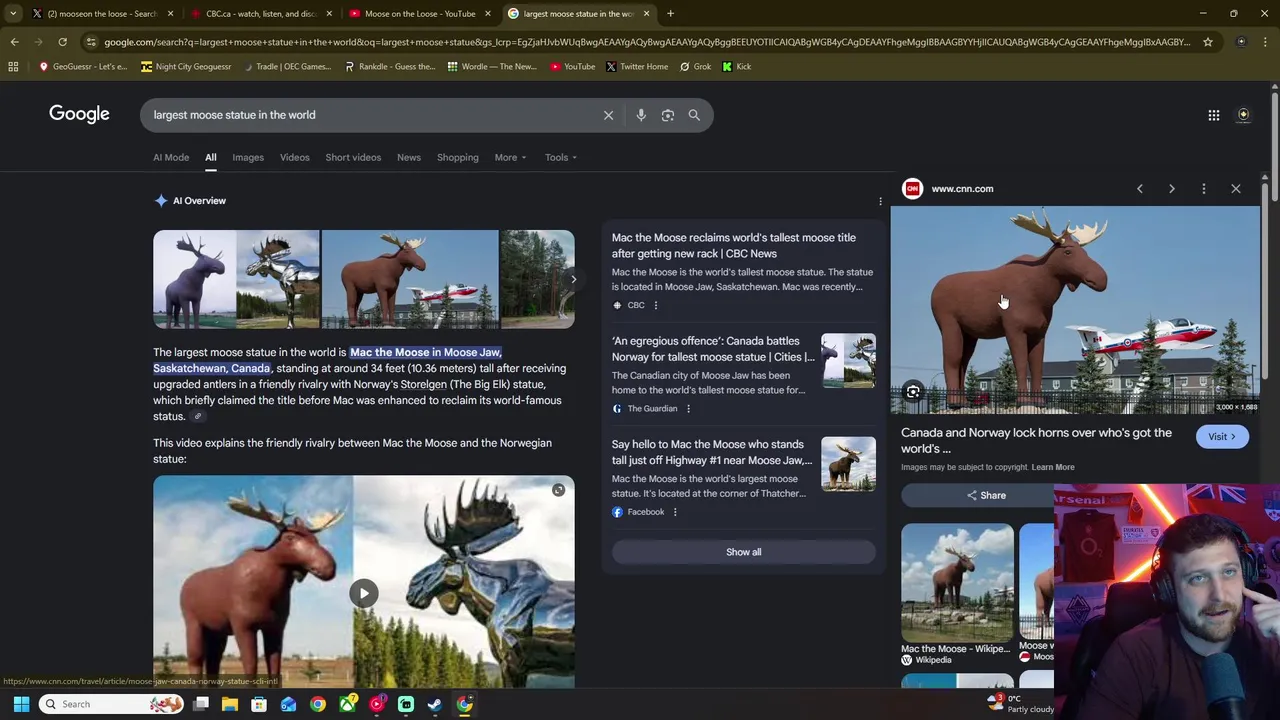The height and width of the screenshot is (720, 1280).
Task: Play the Mac the Moose rivalry video
Action: (364, 593)
